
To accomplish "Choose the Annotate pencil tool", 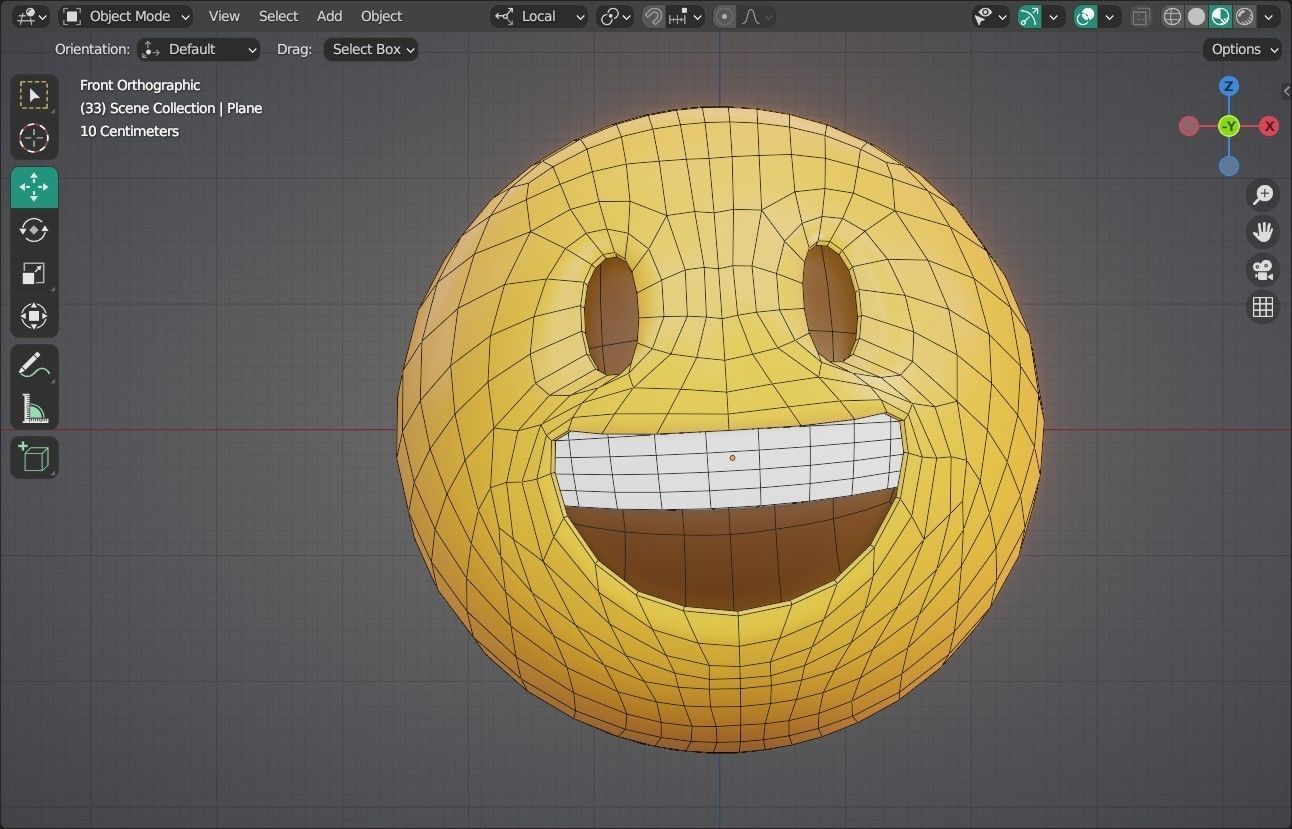I will (x=34, y=365).
